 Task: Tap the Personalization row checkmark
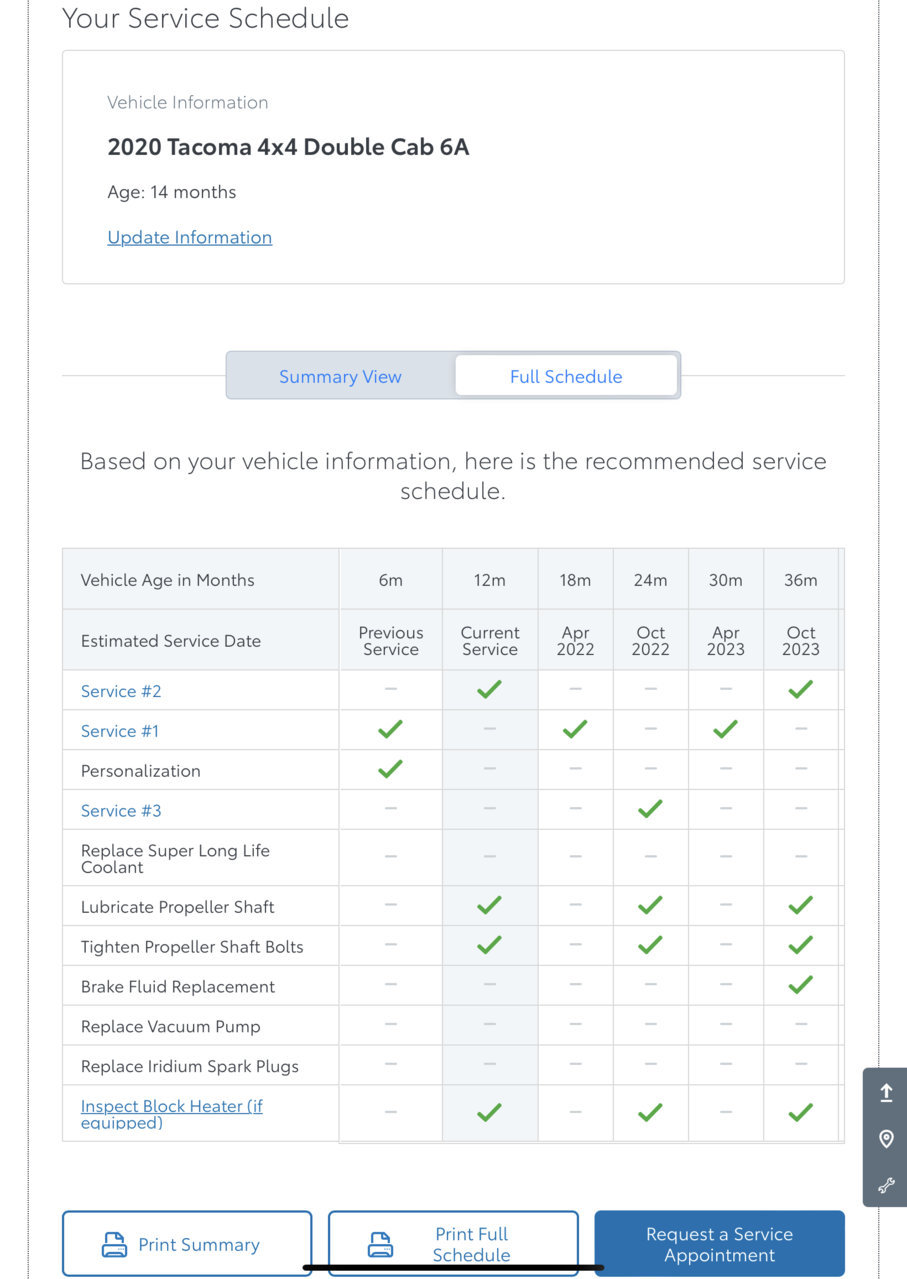click(x=390, y=769)
